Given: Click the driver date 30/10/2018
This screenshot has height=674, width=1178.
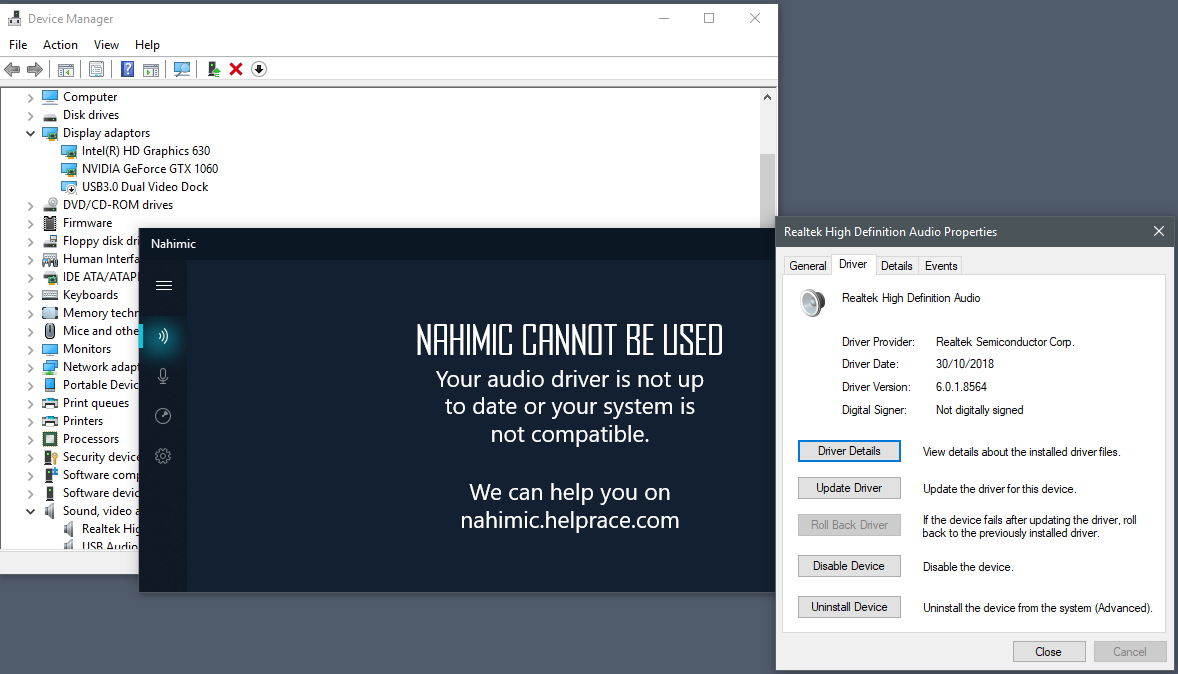Looking at the screenshot, I should (965, 364).
